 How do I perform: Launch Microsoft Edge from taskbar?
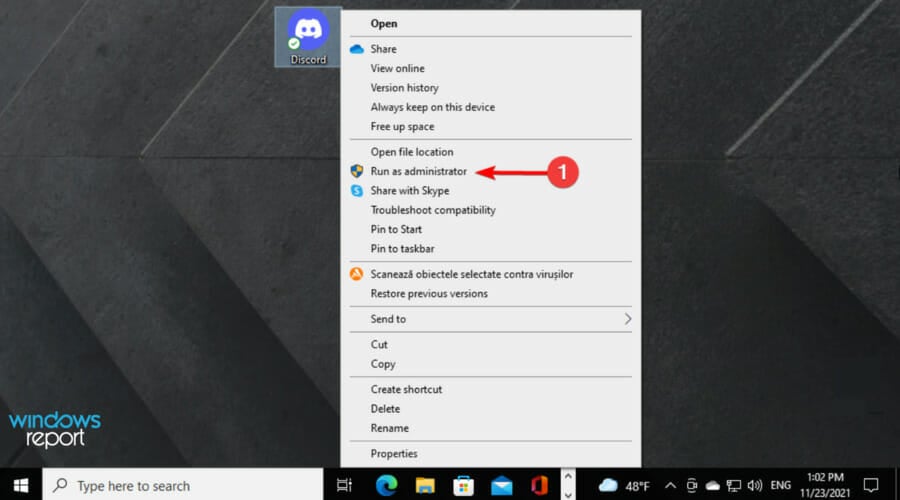pos(386,486)
